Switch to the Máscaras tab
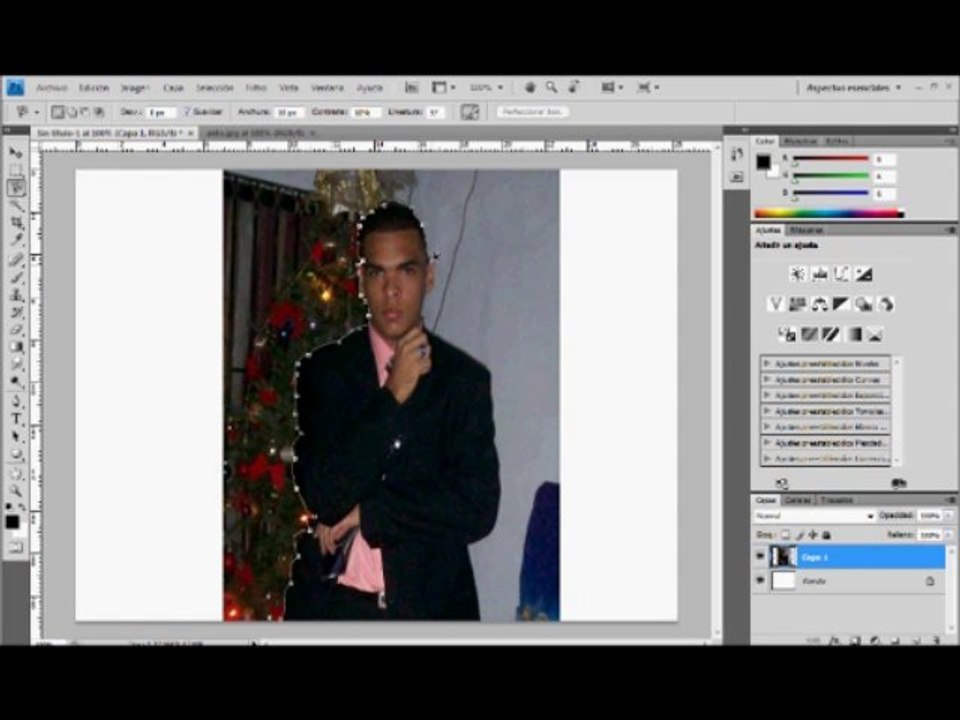 click(x=806, y=230)
